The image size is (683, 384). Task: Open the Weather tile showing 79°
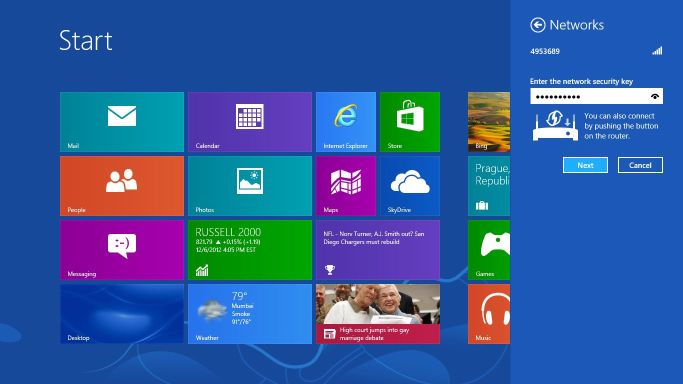click(250, 314)
